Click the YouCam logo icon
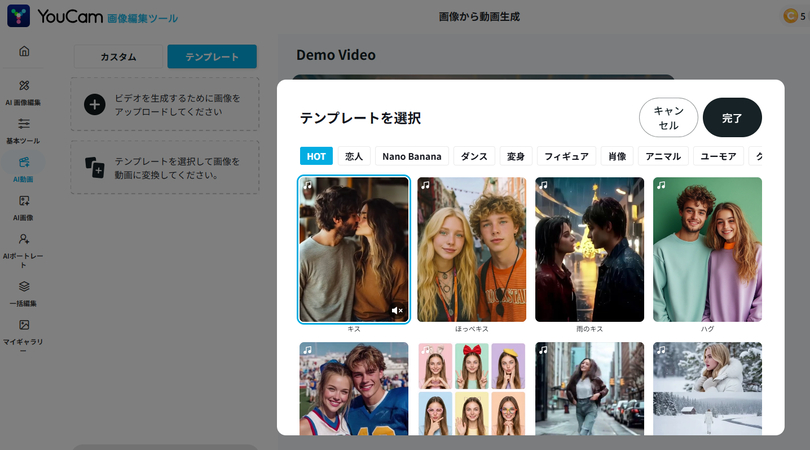This screenshot has width=810, height=450. (x=19, y=16)
